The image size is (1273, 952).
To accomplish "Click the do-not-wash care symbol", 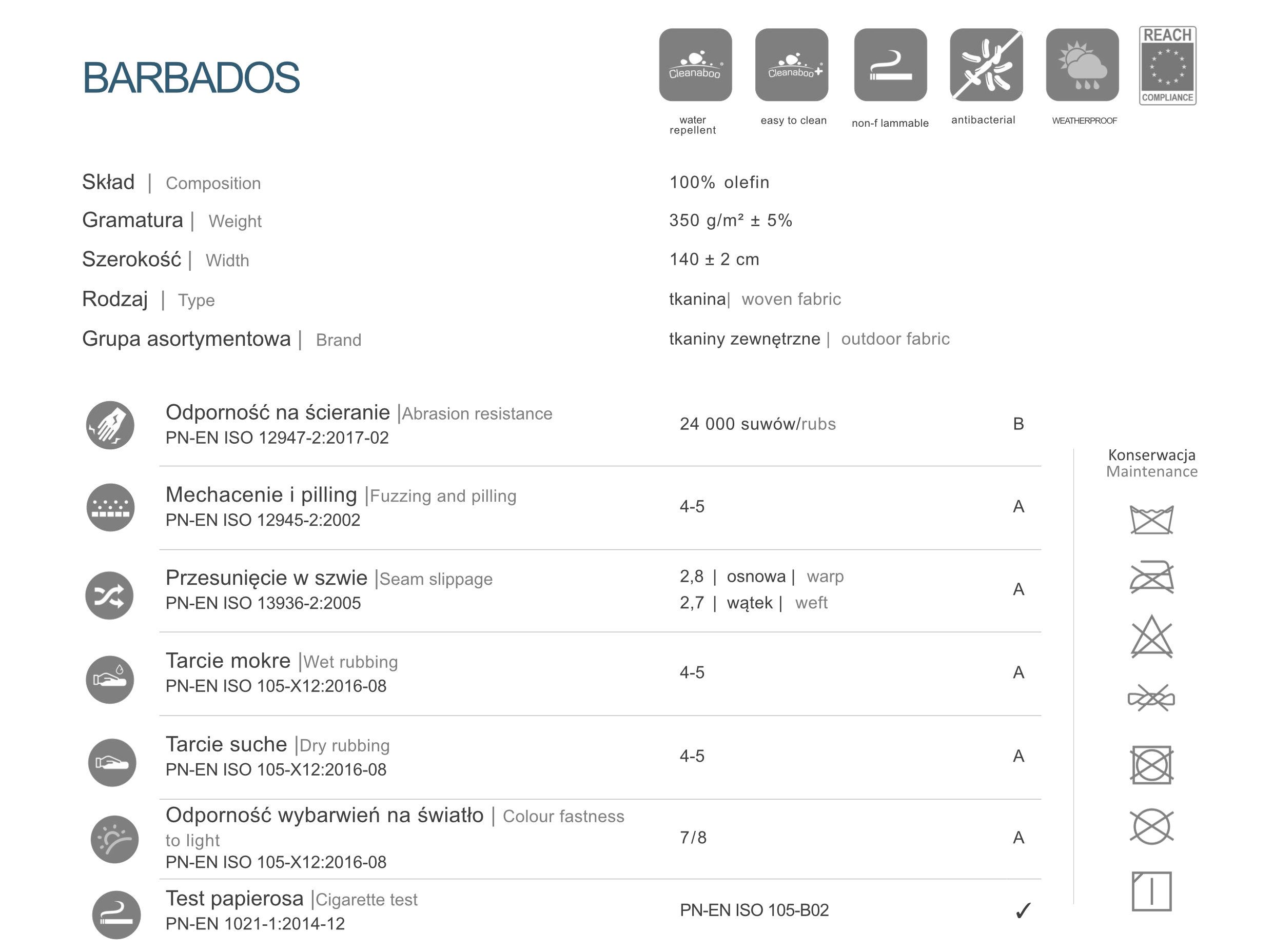I will pyautogui.click(x=1151, y=520).
